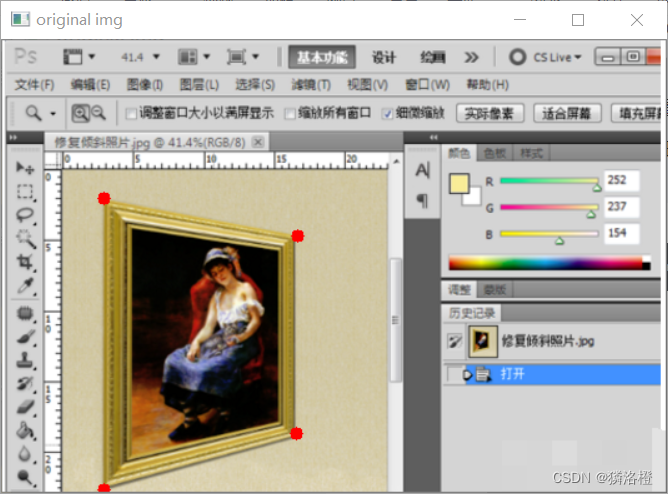Open the Character panel icon
The image size is (668, 494).
point(422,170)
